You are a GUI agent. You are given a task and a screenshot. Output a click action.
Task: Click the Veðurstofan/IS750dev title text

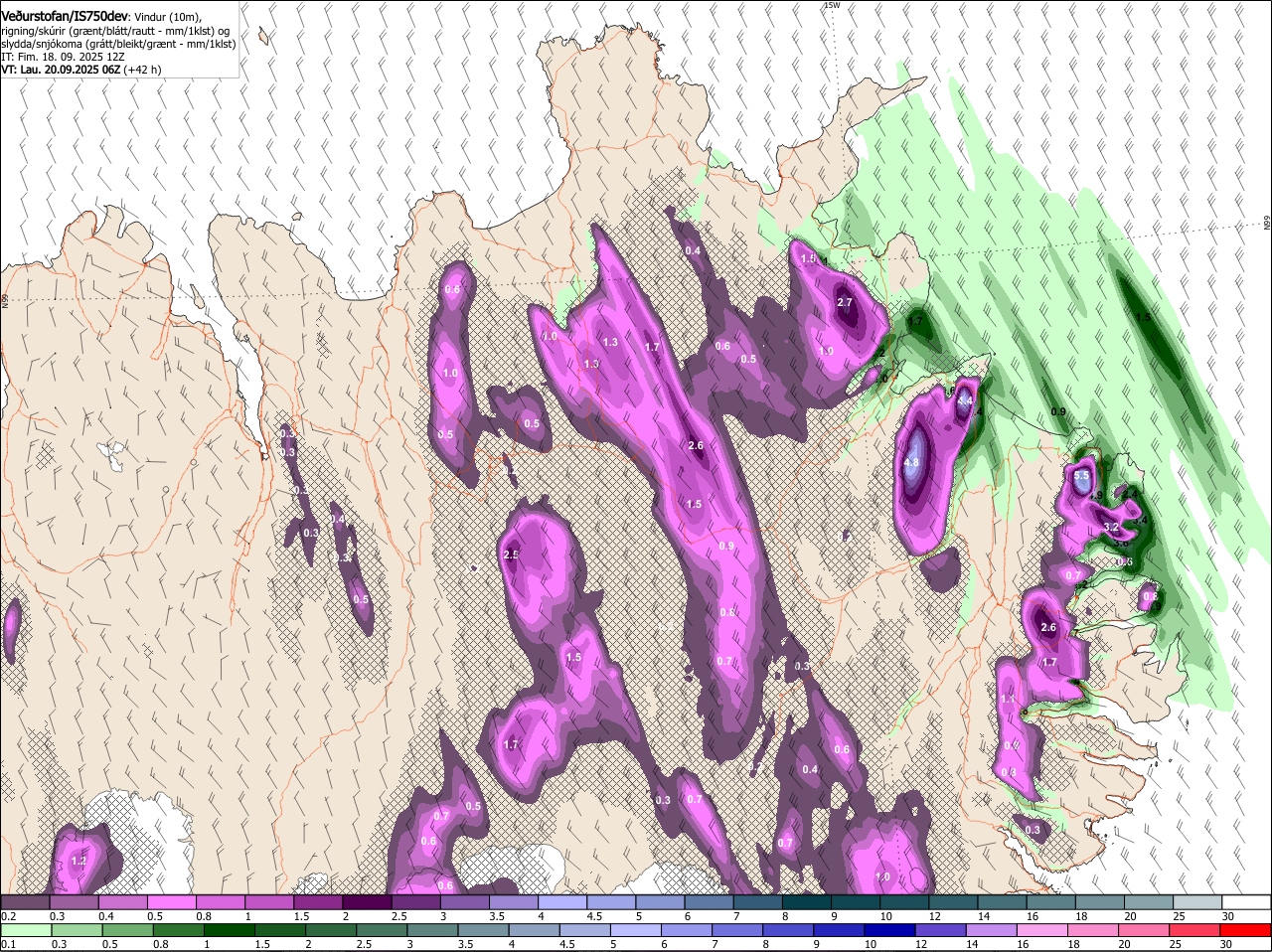[65, 17]
